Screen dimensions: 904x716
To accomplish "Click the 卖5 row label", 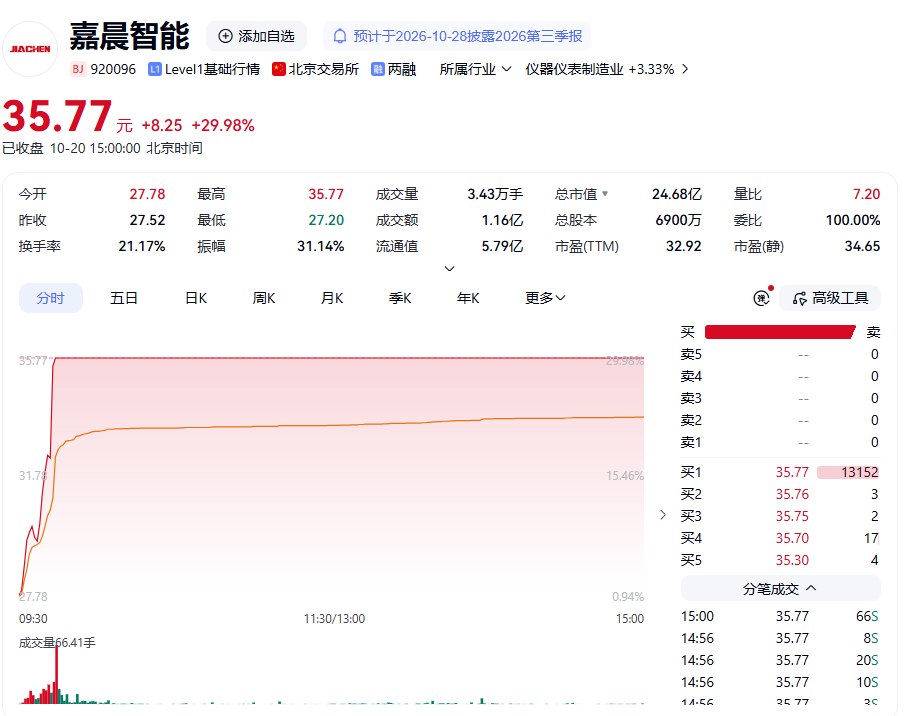I will [691, 354].
